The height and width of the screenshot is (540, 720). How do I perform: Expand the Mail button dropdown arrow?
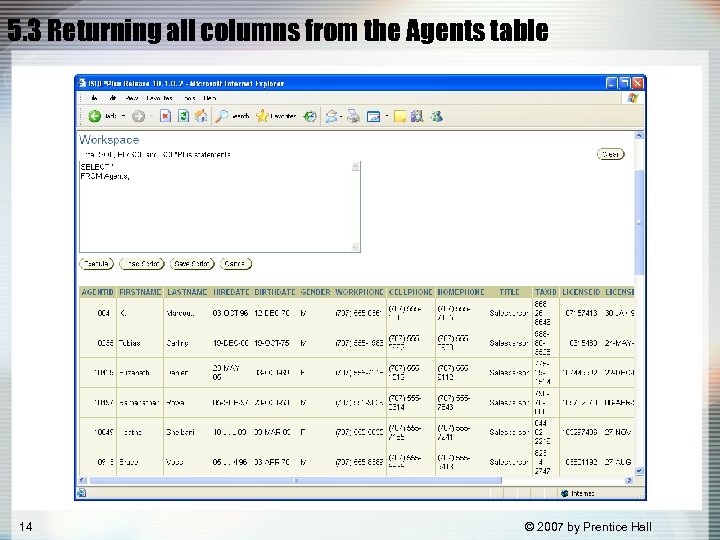pos(341,117)
